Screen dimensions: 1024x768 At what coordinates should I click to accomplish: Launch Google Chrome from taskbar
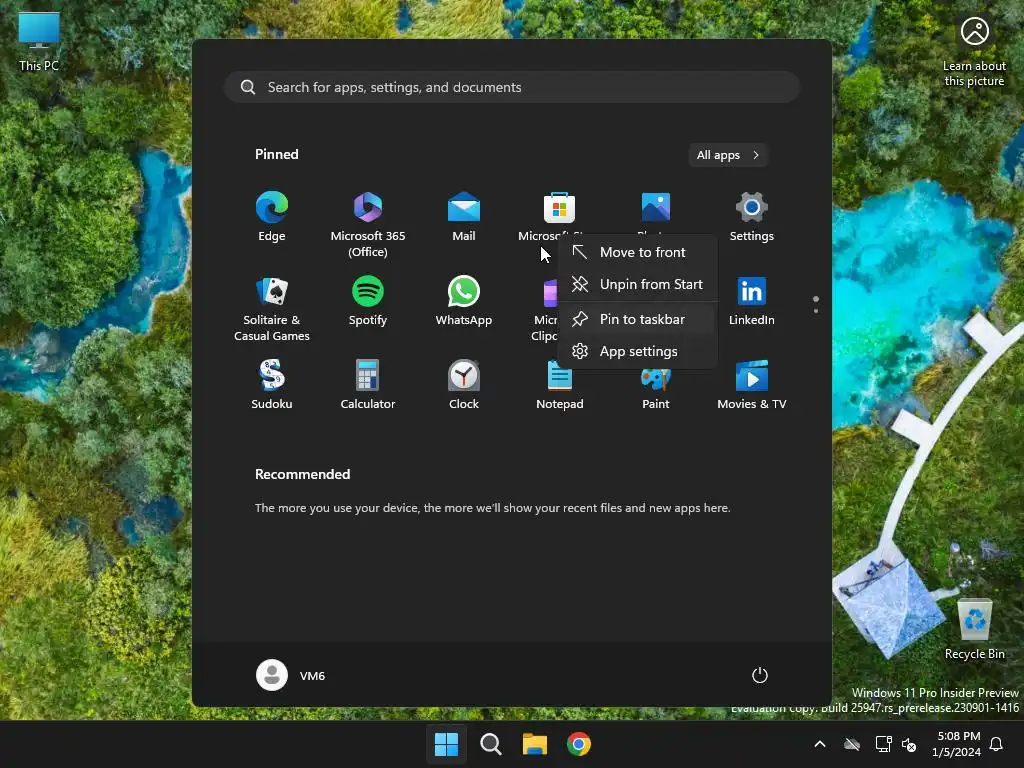pyautogui.click(x=579, y=744)
